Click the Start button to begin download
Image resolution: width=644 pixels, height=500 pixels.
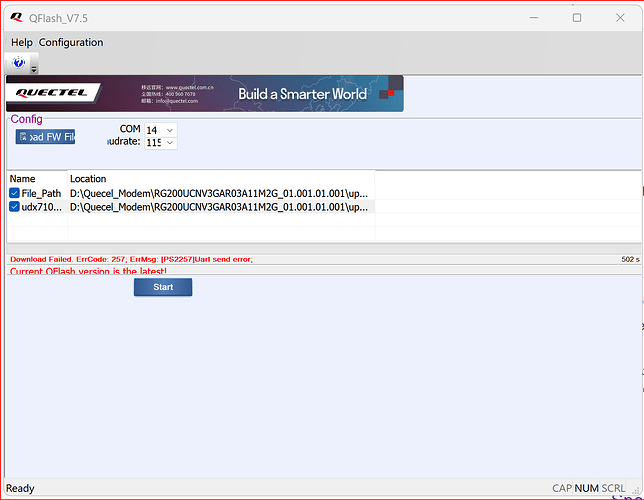tap(163, 287)
